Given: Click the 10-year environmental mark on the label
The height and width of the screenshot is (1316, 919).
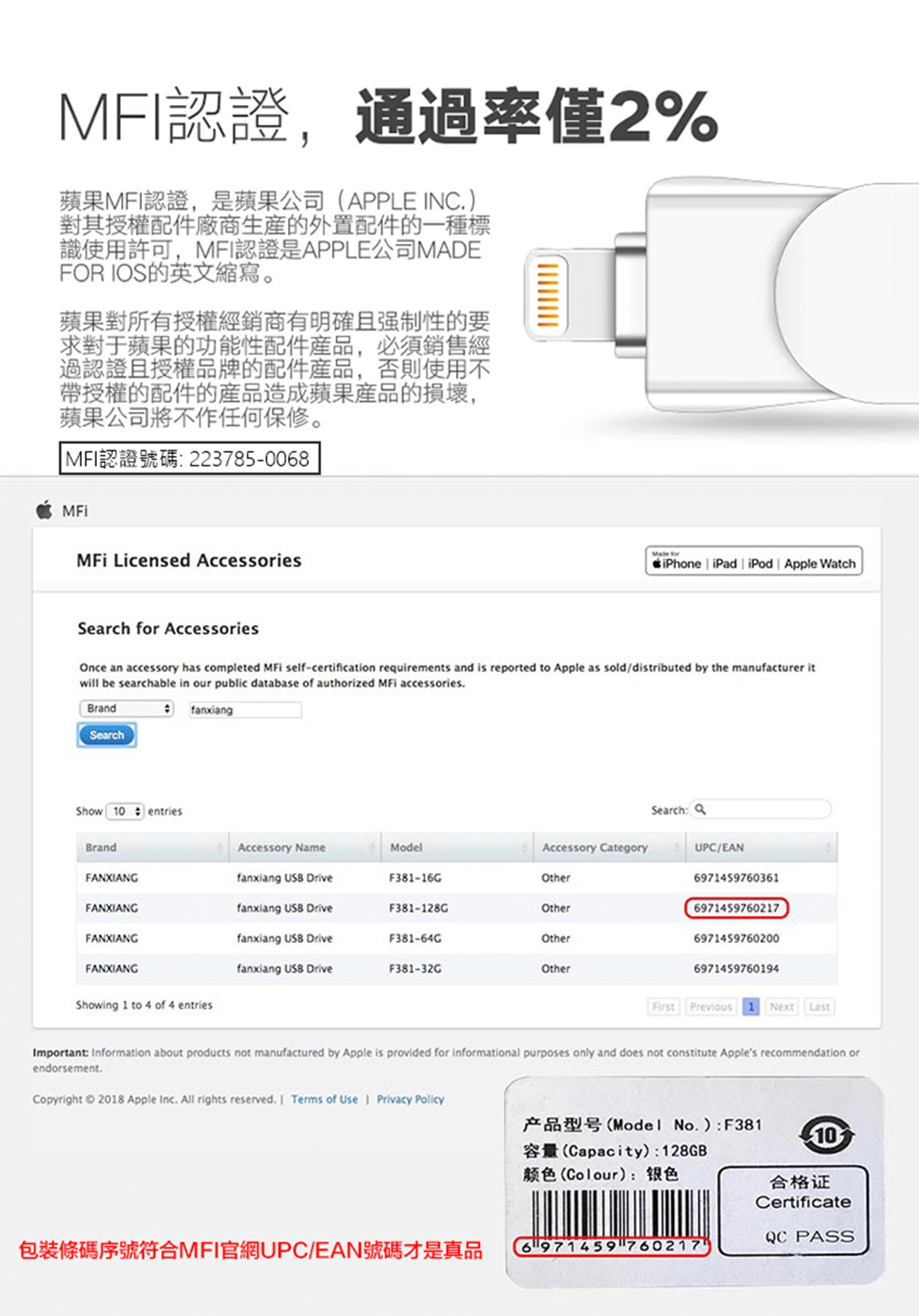Looking at the screenshot, I should [826, 1135].
